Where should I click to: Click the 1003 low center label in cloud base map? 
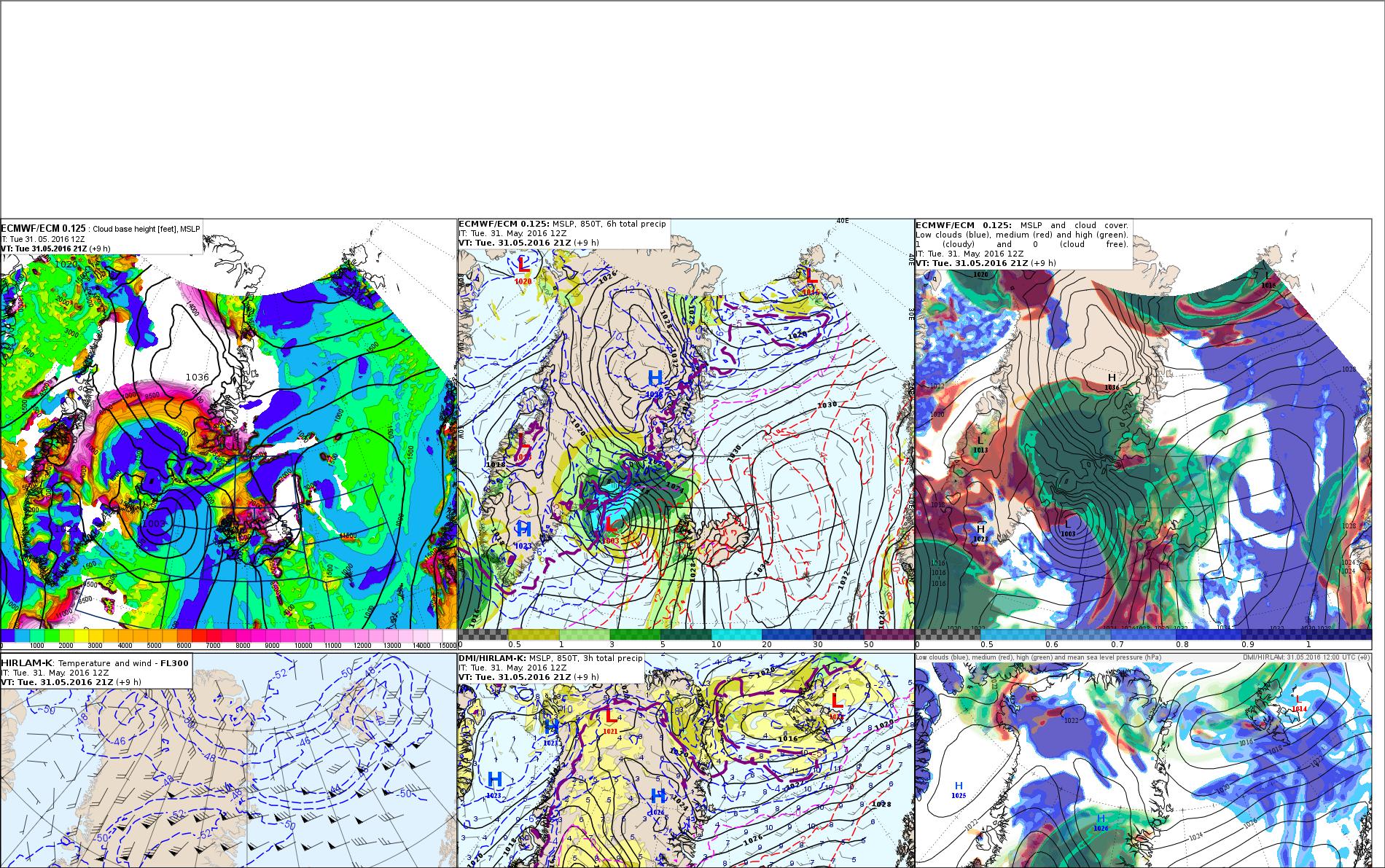coord(154,523)
